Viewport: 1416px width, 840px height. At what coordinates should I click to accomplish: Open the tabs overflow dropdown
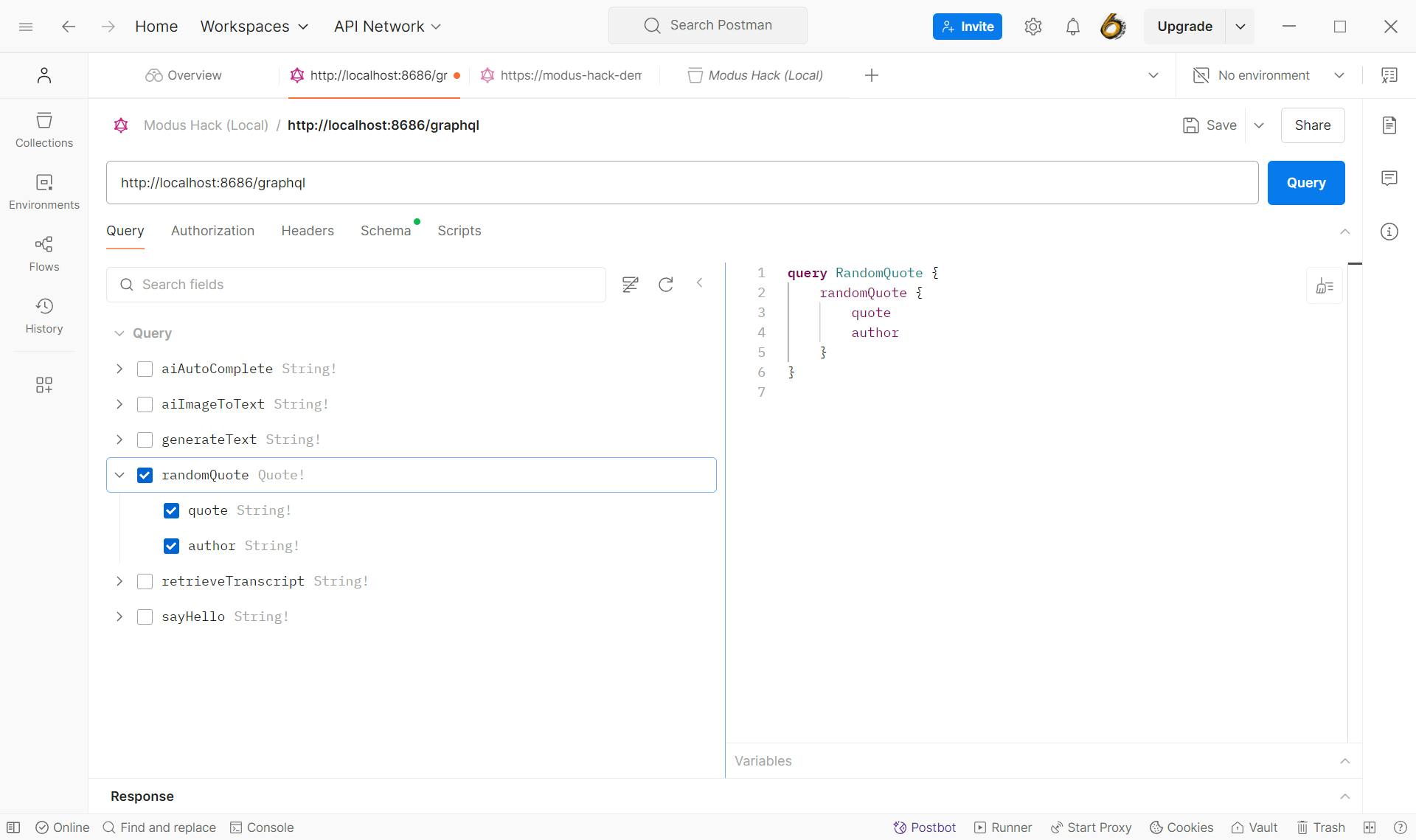pos(1153,75)
